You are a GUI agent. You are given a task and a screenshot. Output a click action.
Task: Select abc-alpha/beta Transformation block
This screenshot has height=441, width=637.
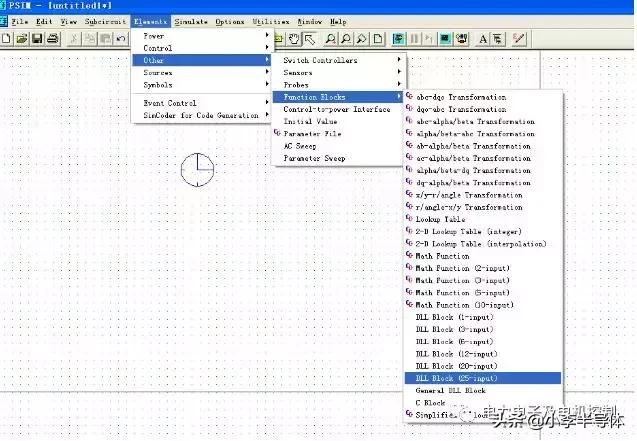pos(483,121)
